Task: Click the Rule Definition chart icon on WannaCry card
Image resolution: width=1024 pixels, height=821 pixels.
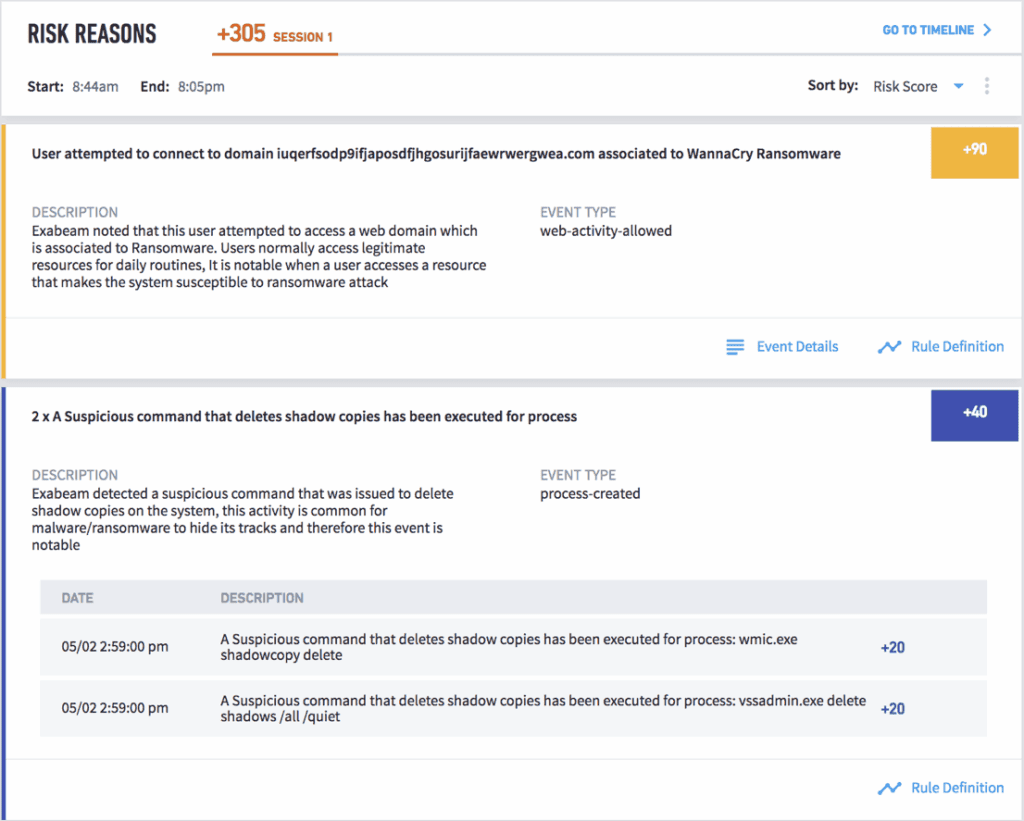Action: 889,346
